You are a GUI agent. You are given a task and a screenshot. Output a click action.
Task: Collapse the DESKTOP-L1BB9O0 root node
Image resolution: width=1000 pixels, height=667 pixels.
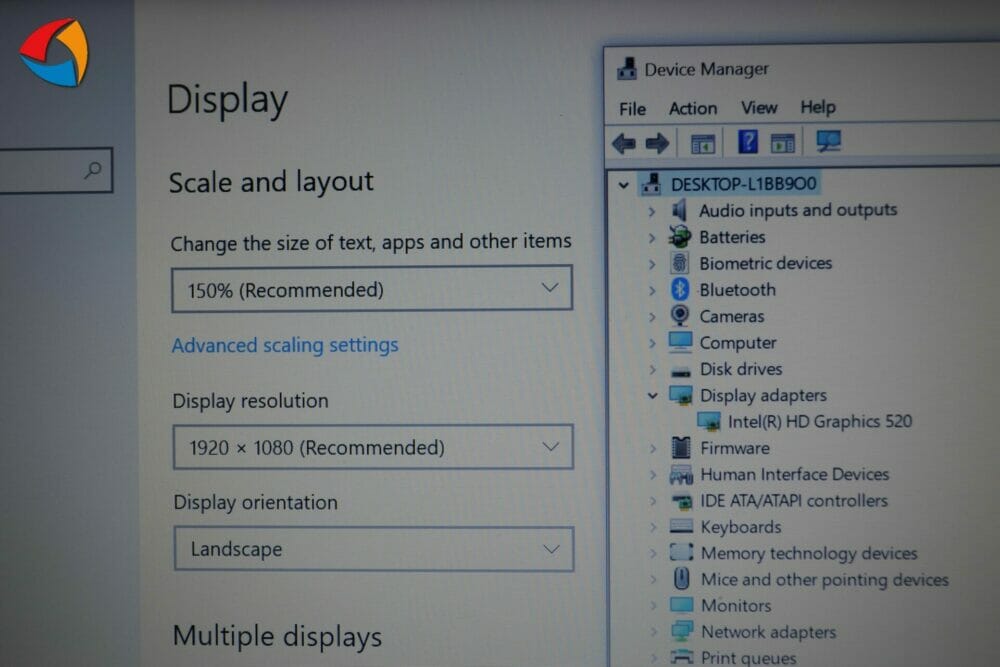tap(623, 186)
